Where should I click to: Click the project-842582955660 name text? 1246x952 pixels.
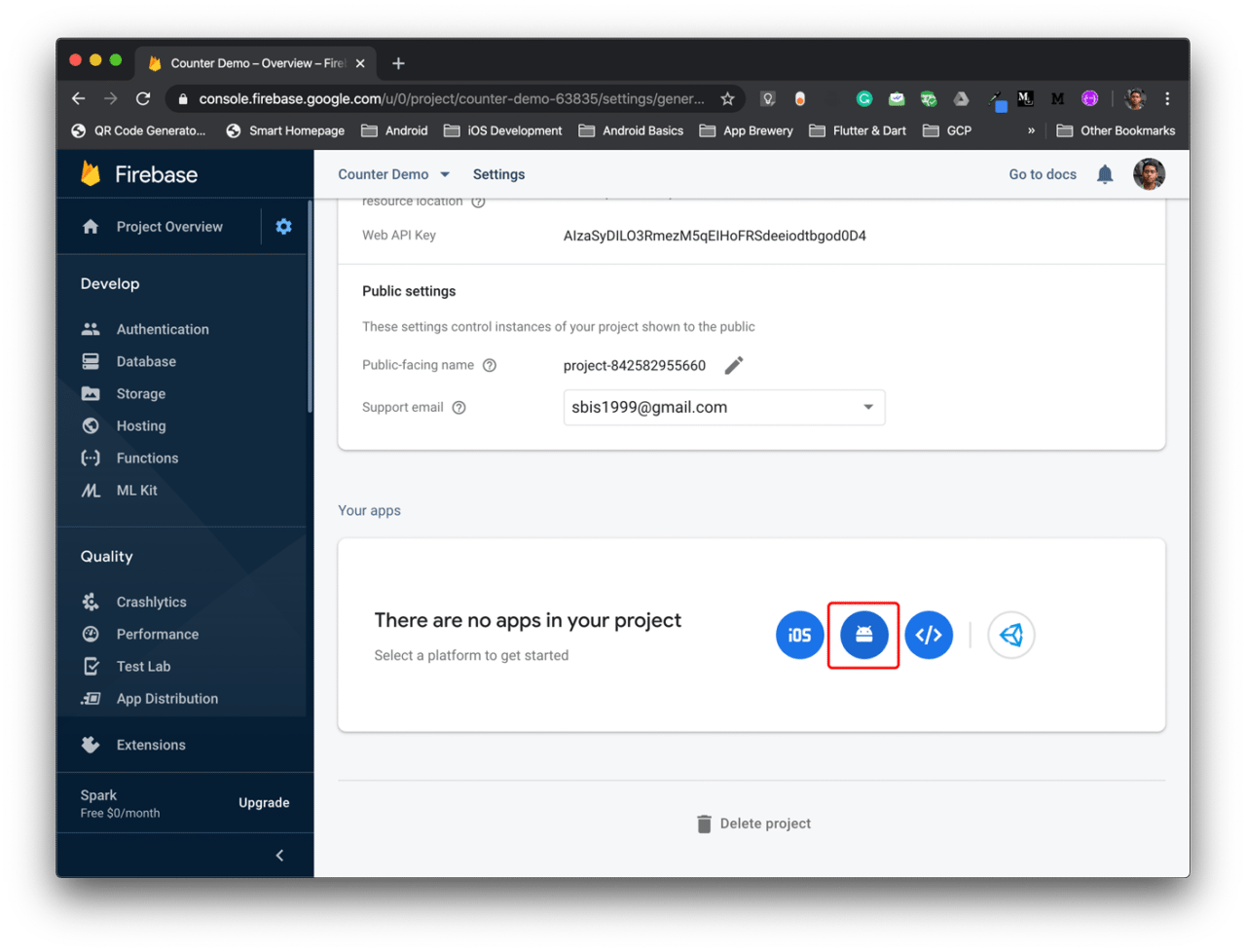(x=635, y=365)
